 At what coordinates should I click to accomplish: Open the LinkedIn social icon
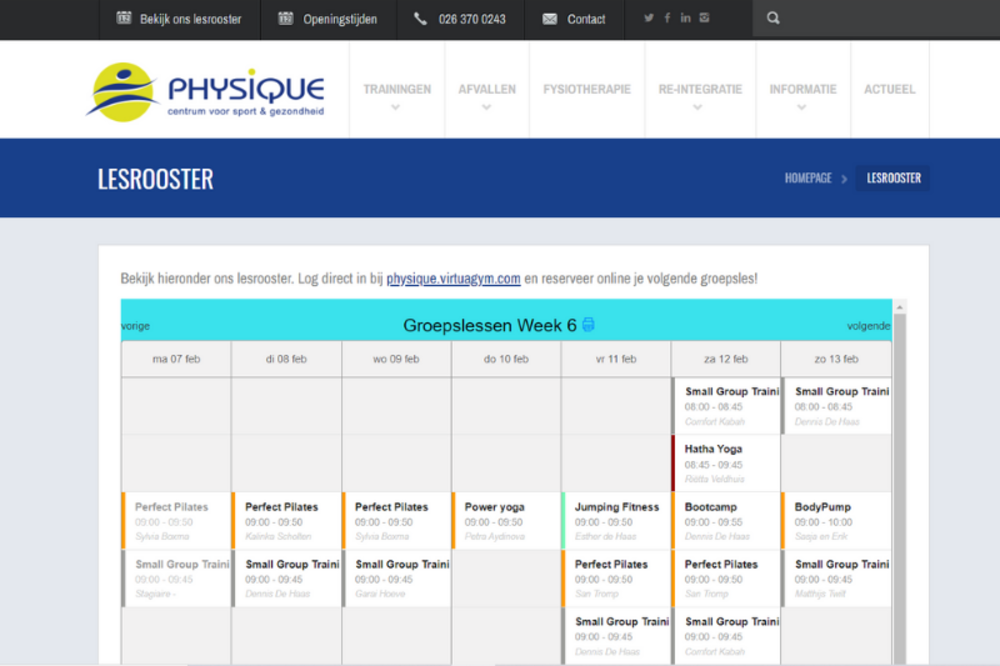pos(685,17)
